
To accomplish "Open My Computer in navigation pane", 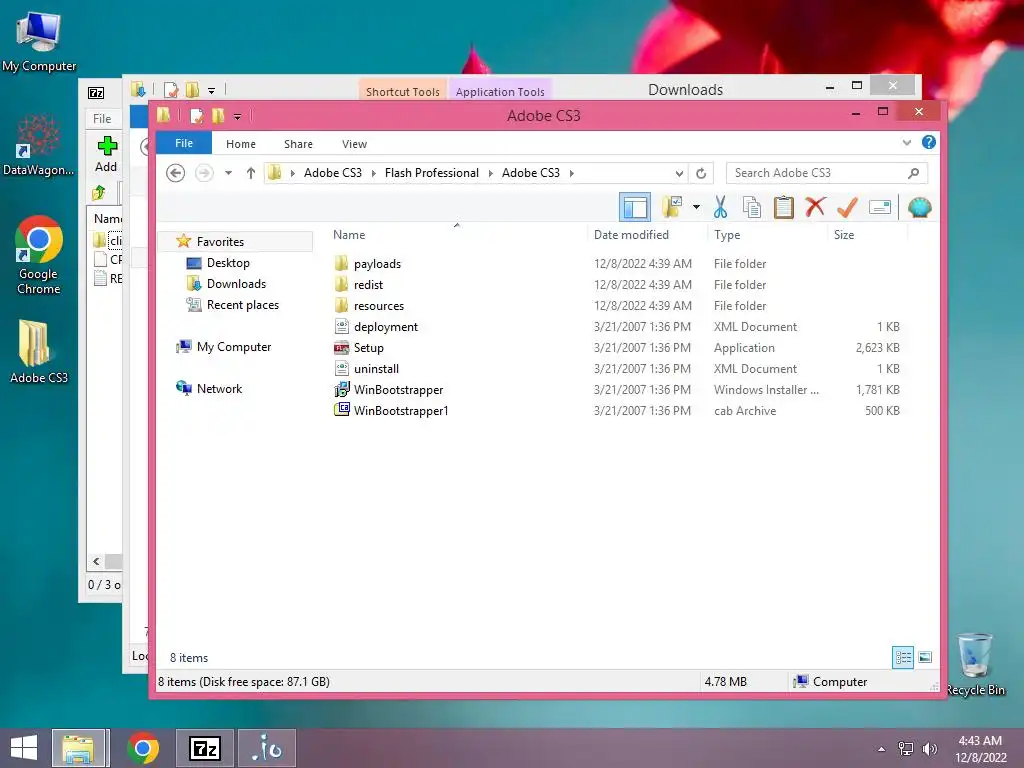I will [x=234, y=347].
